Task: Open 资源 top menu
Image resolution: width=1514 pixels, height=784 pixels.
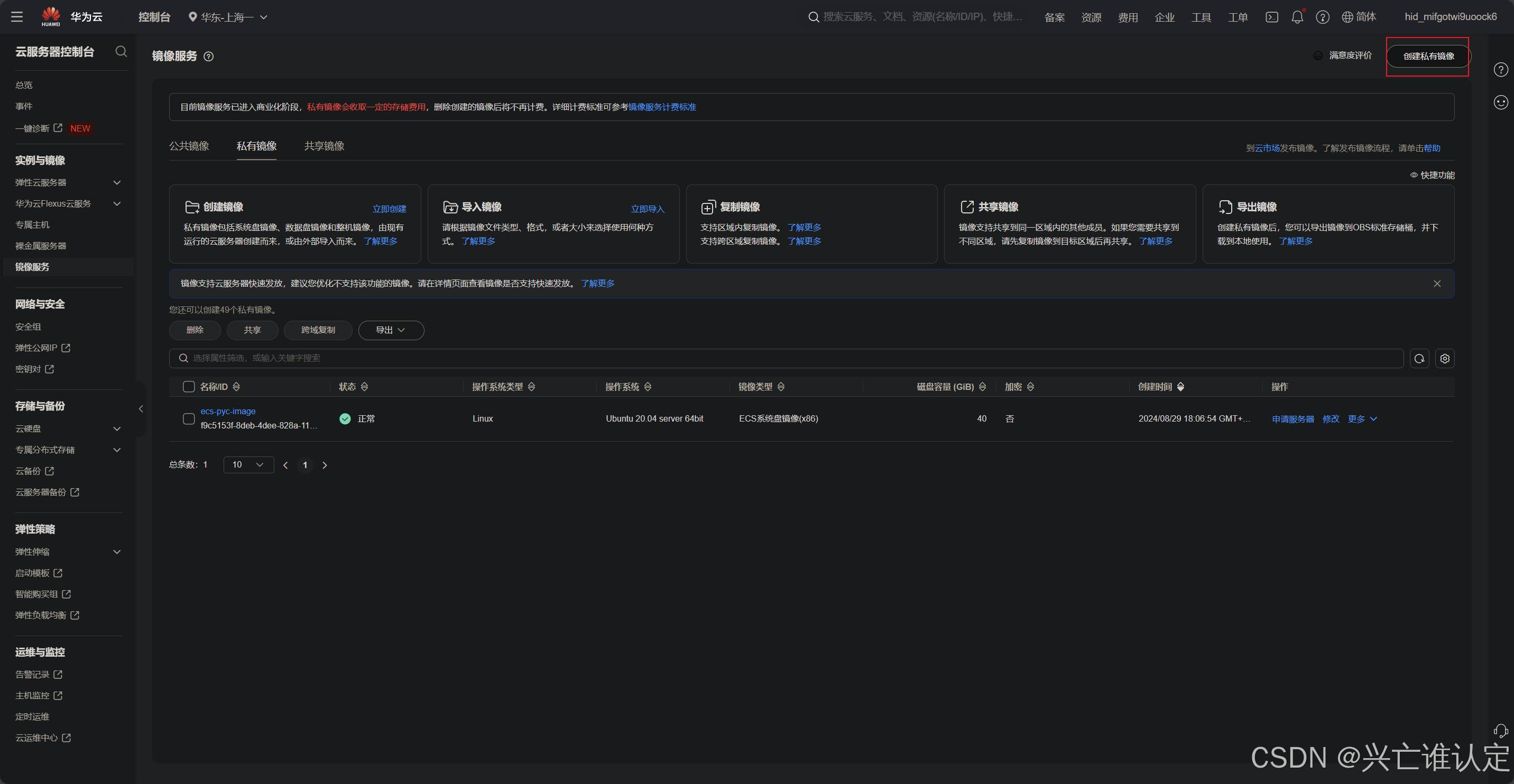Action: tap(1092, 17)
